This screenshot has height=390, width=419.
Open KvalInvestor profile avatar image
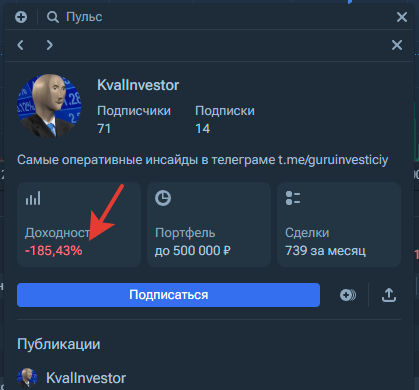click(49, 106)
